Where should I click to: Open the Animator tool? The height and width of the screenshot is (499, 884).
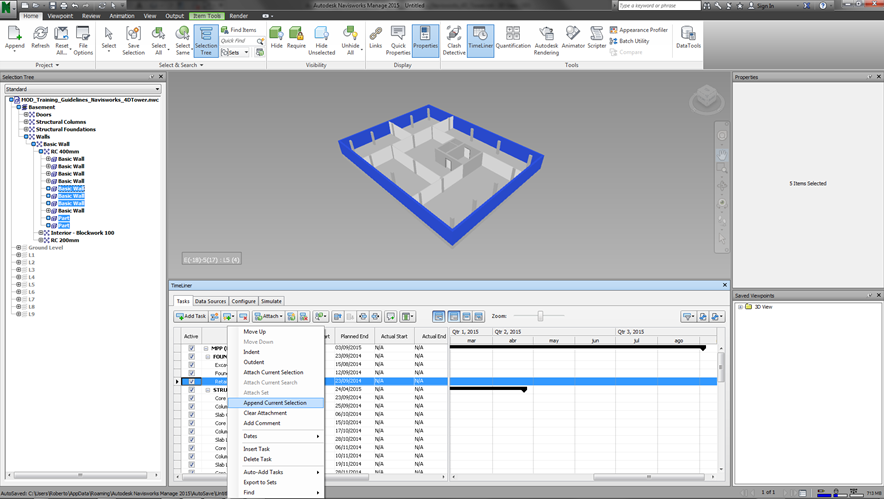(x=573, y=38)
